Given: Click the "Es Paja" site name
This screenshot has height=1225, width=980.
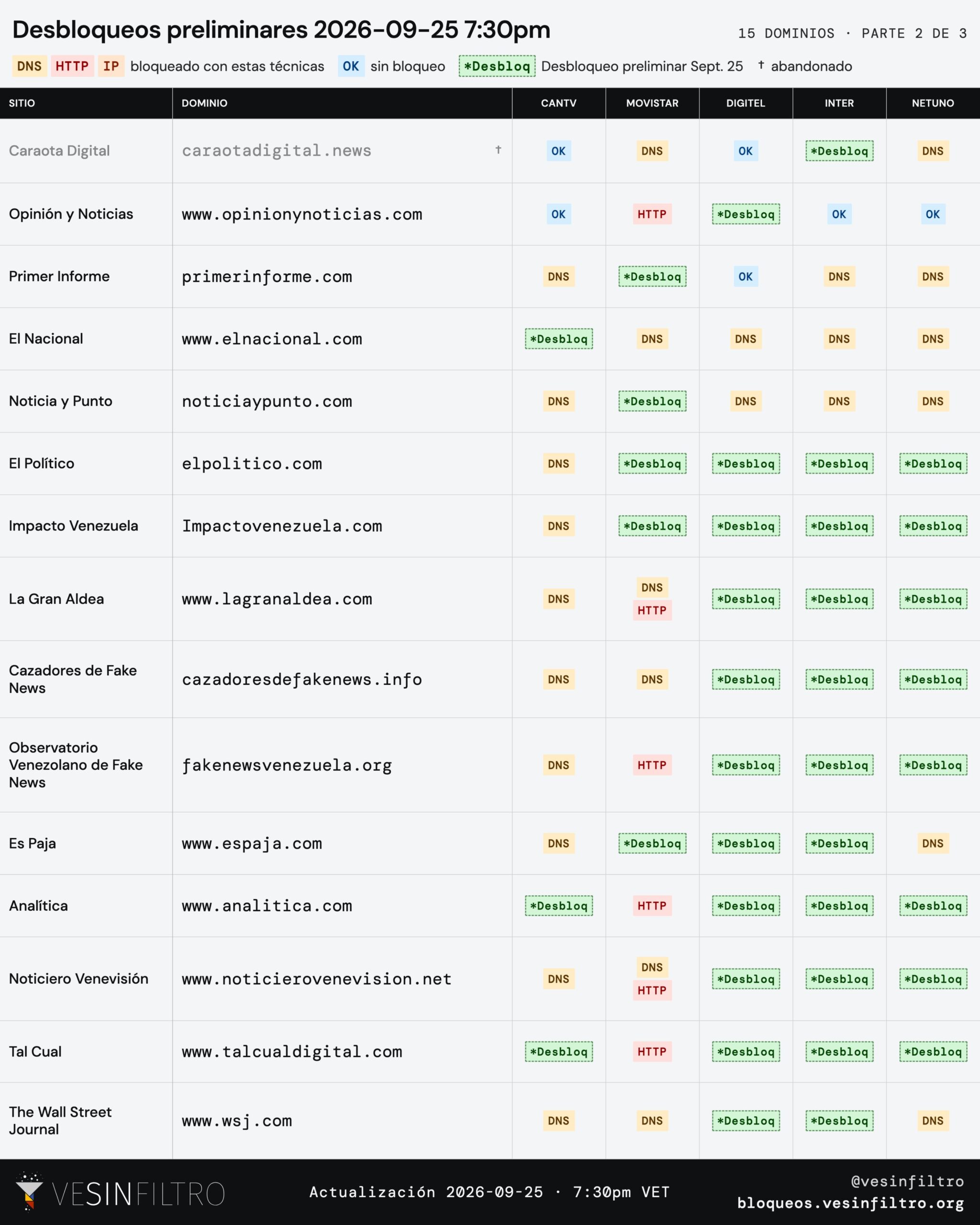Looking at the screenshot, I should (x=33, y=843).
